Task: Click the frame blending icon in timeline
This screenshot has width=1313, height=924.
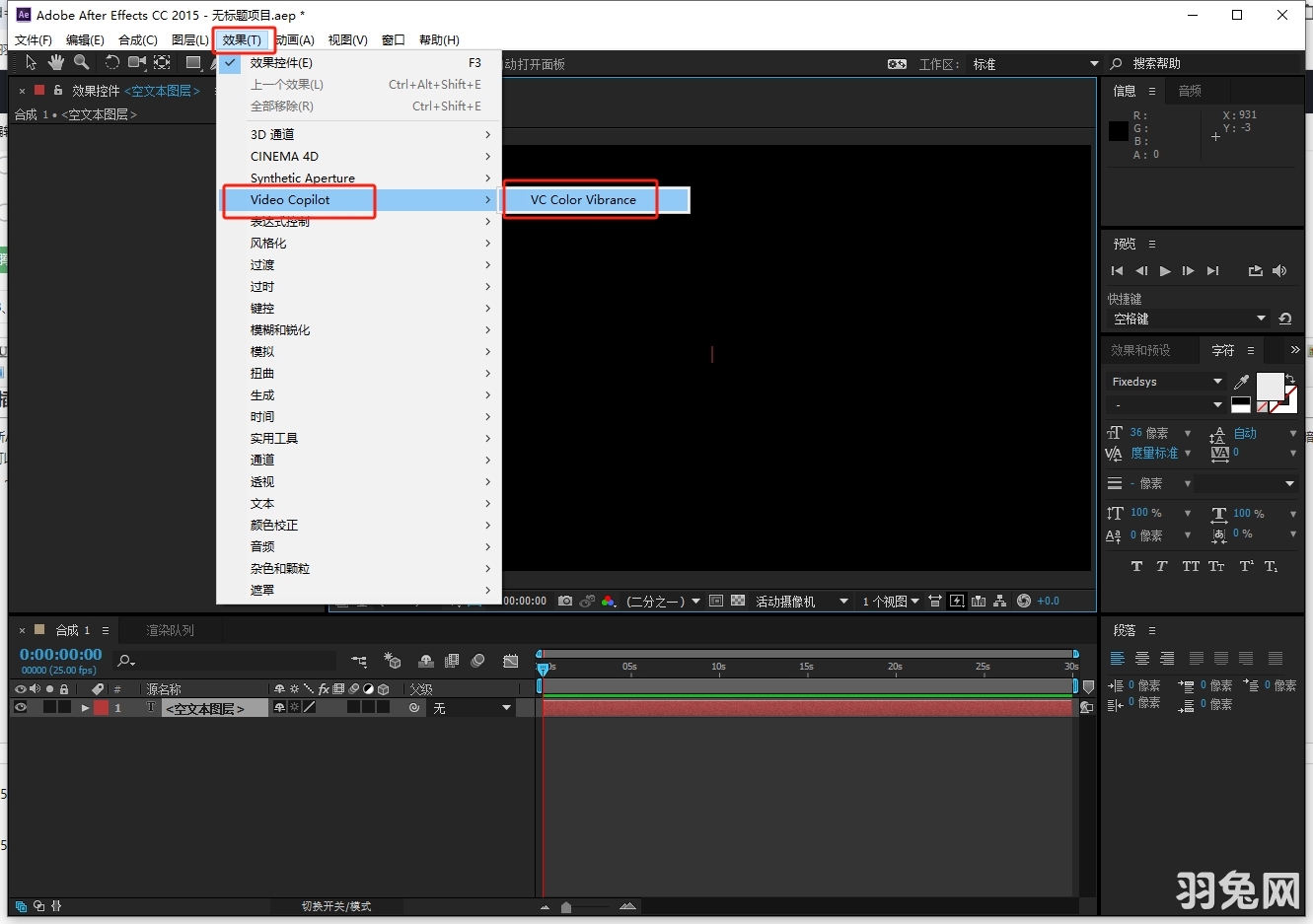Action: (x=453, y=661)
